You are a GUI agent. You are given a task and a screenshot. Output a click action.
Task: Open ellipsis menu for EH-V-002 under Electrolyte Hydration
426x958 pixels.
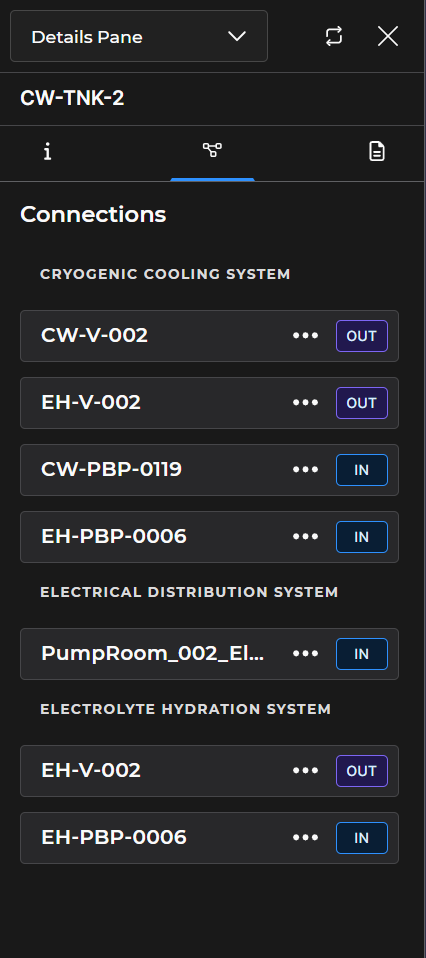pyautogui.click(x=306, y=770)
